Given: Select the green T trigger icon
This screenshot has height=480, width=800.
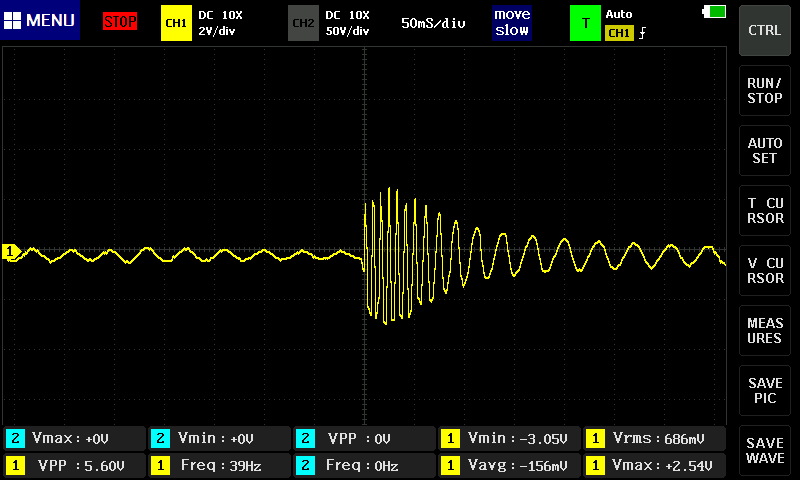Looking at the screenshot, I should 585,22.
